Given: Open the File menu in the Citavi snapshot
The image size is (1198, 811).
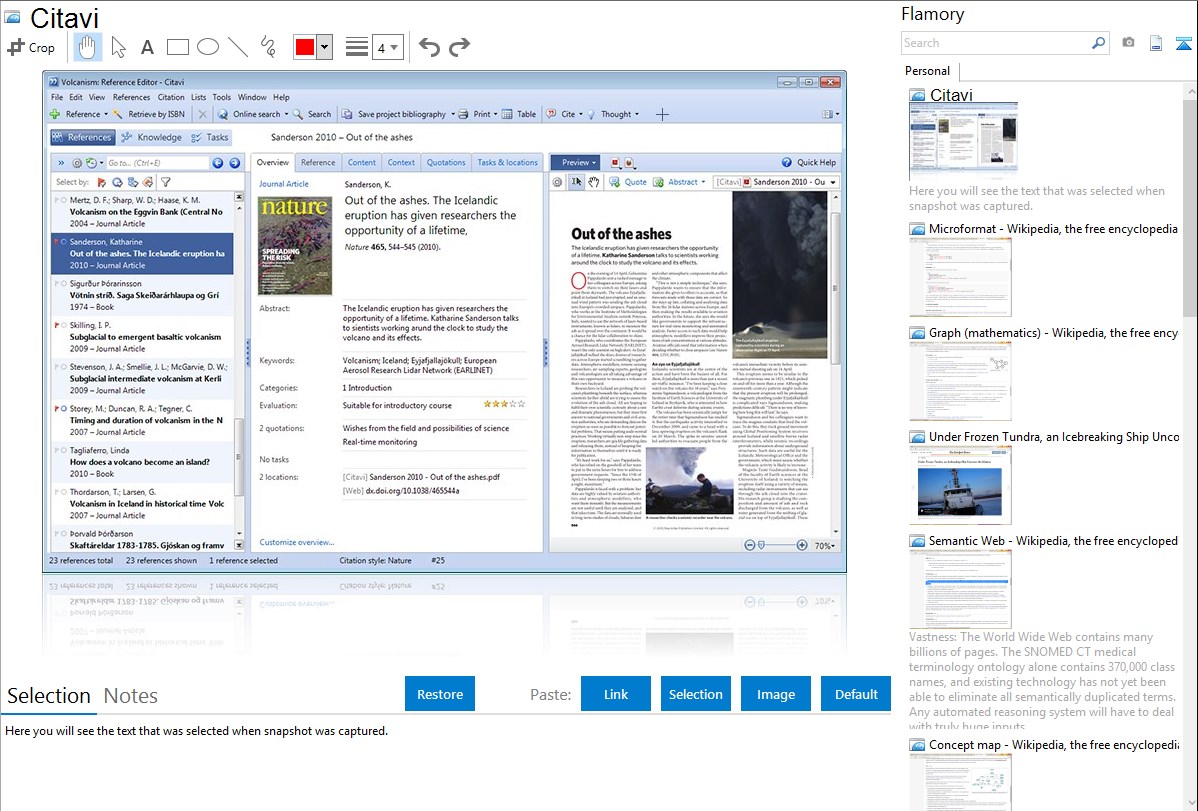Looking at the screenshot, I should (57, 97).
